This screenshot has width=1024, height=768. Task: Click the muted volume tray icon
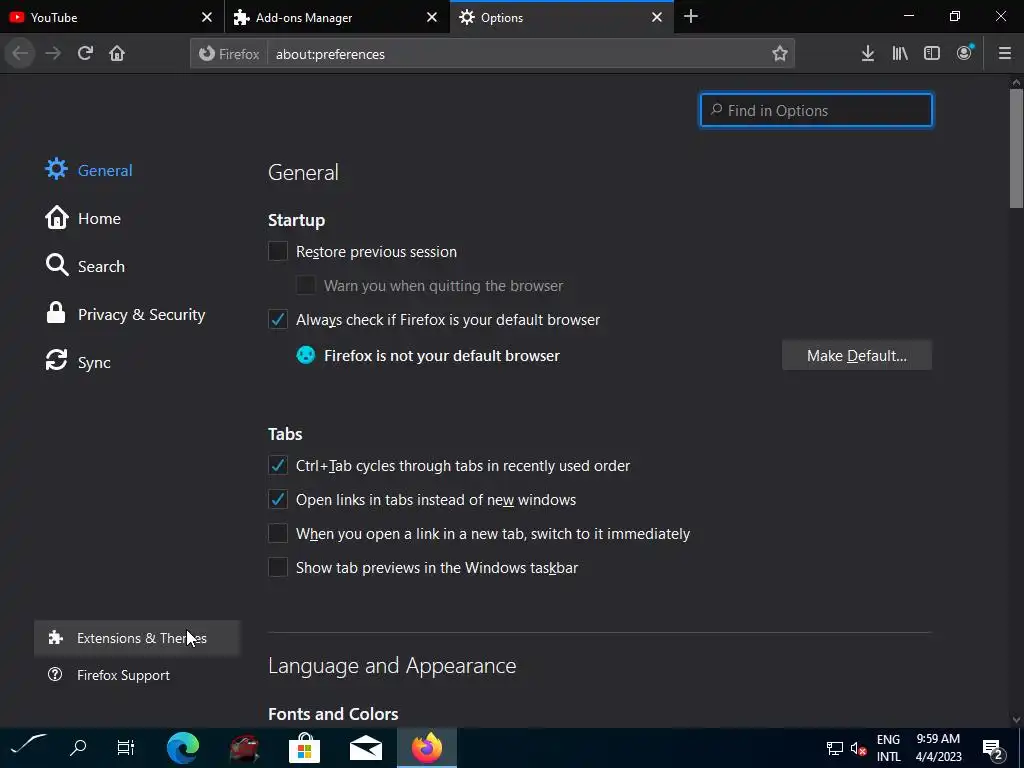858,748
